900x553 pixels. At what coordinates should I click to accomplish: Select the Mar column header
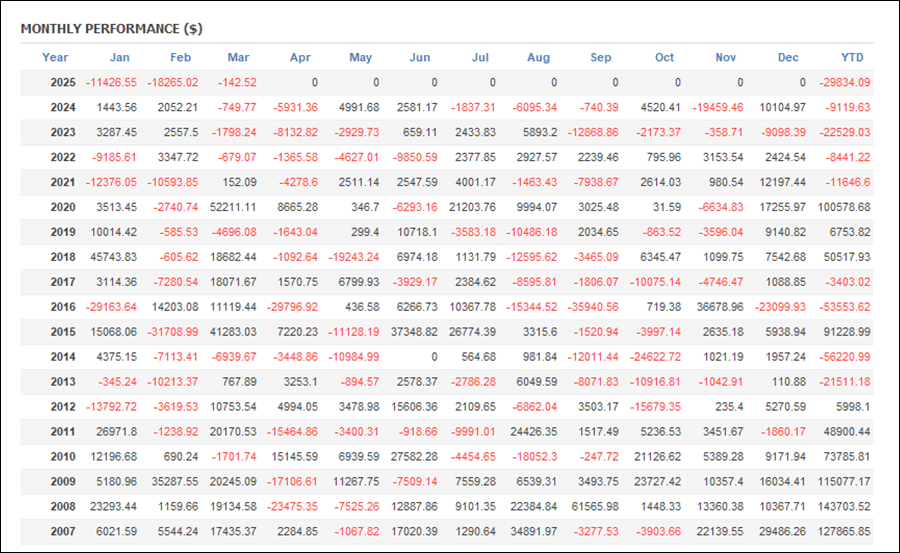point(238,57)
